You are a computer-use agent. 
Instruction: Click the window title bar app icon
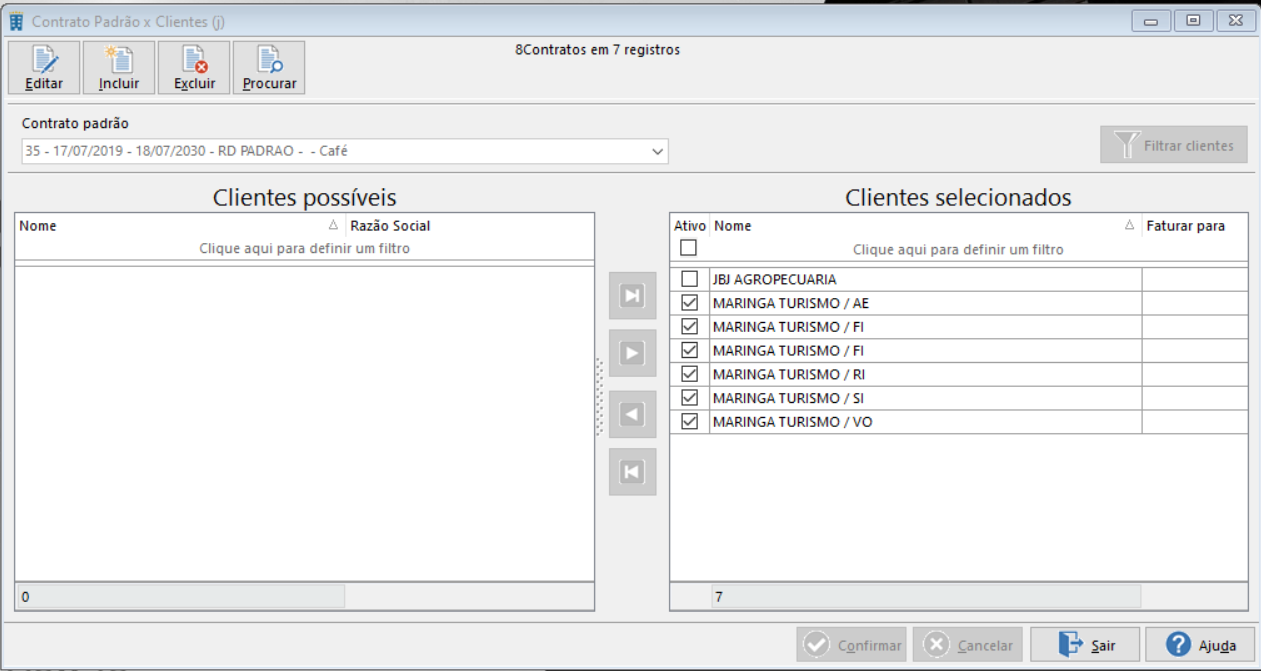click(x=17, y=20)
